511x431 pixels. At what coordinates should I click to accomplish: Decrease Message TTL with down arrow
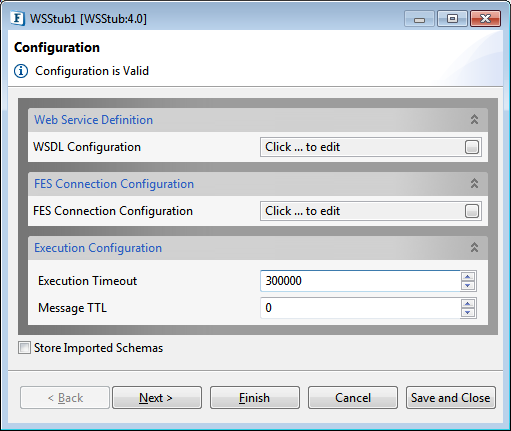point(468,312)
